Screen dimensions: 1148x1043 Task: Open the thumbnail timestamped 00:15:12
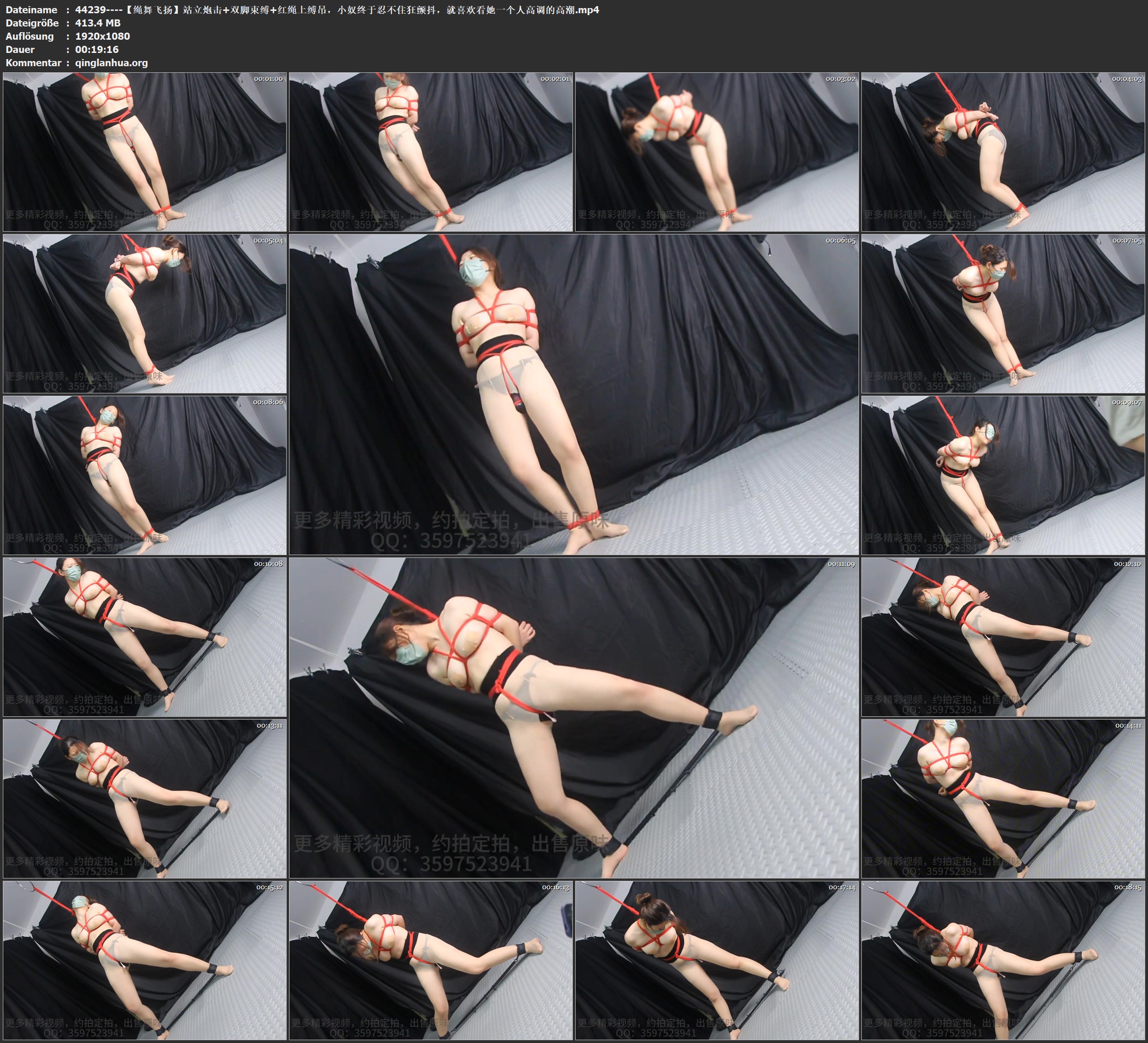tap(145, 960)
